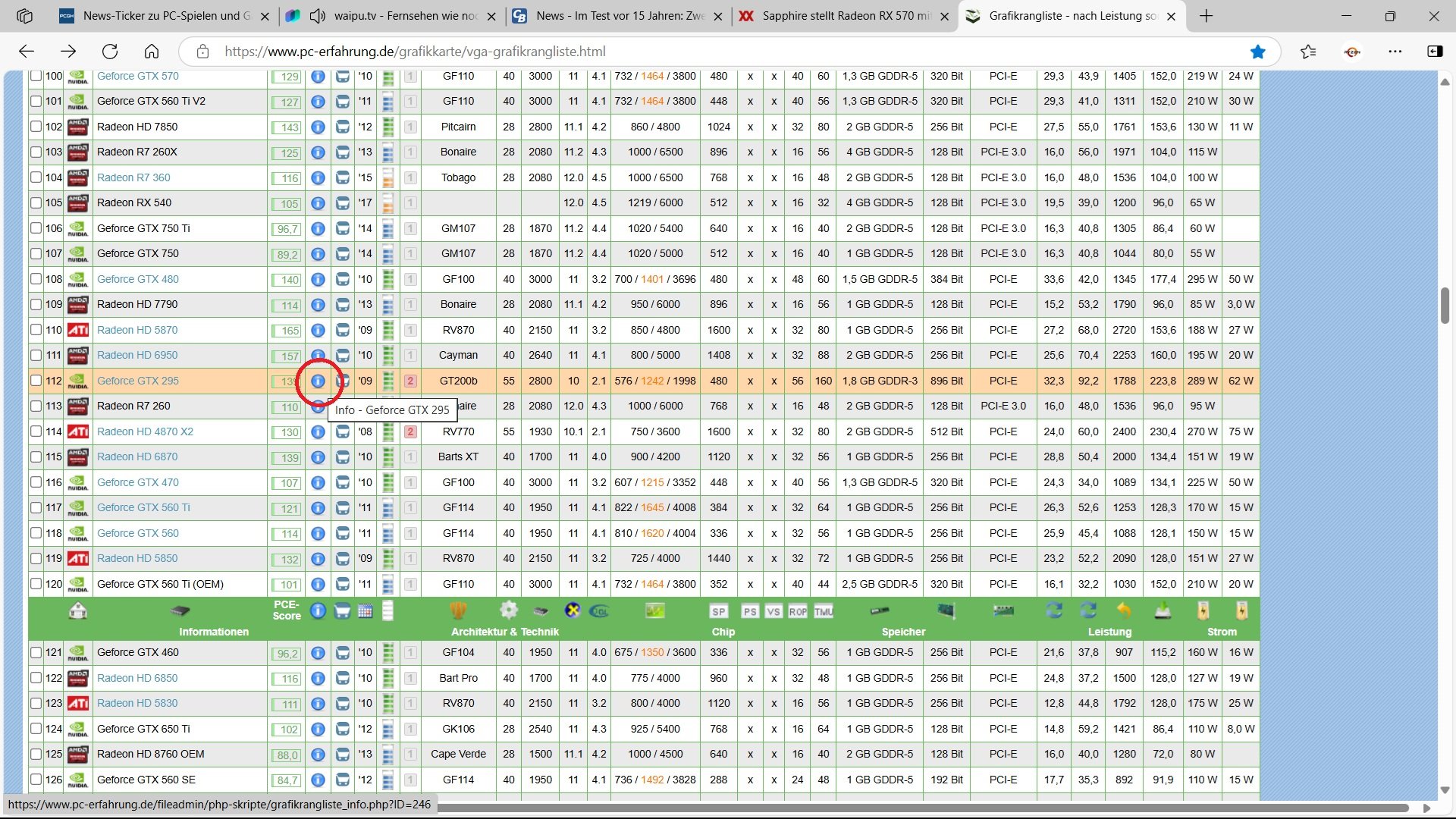Open info icon for Geforce GTX 295
1456x819 pixels.
pyautogui.click(x=318, y=381)
